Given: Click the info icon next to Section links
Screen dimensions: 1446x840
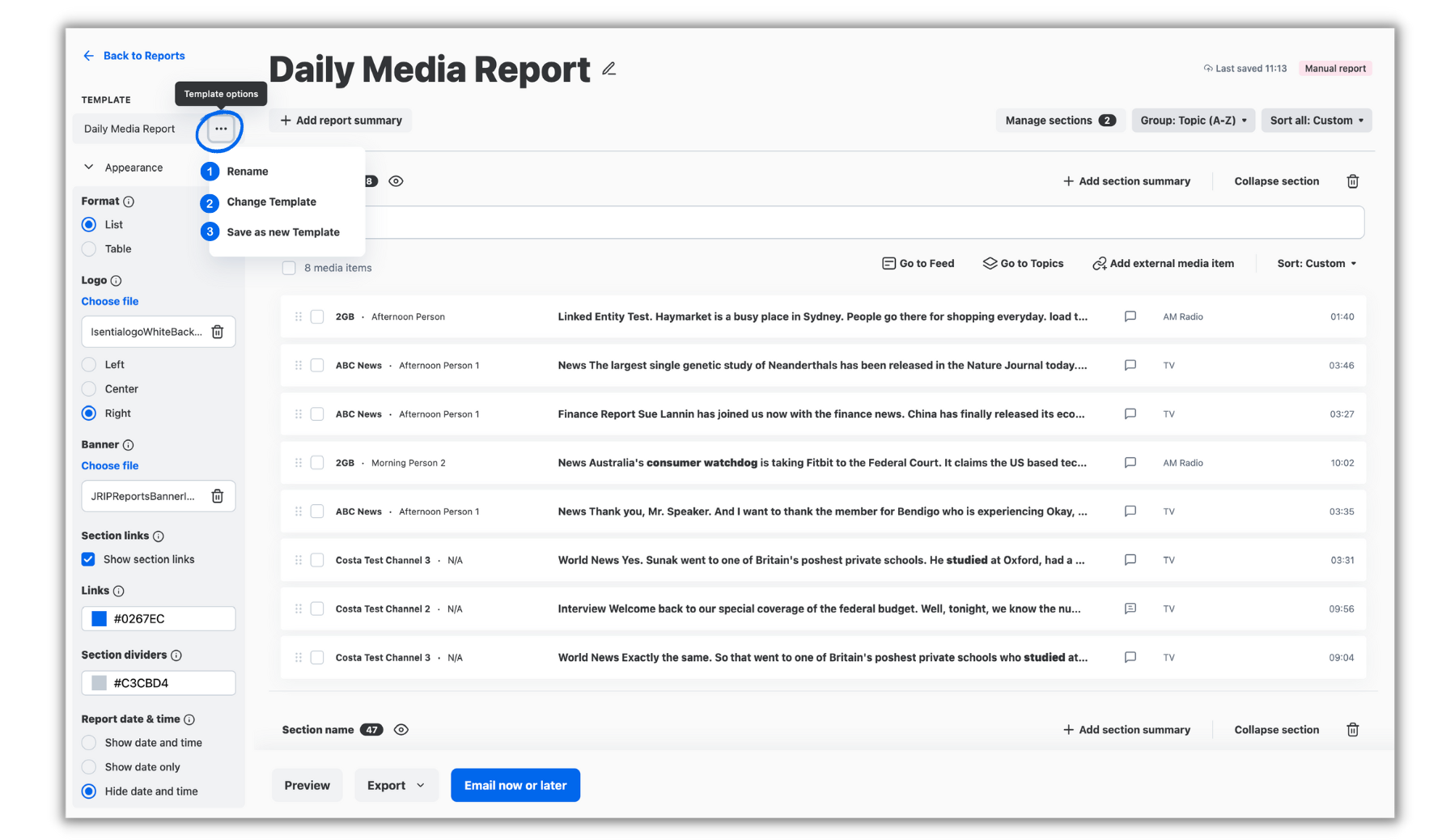Looking at the screenshot, I should point(159,537).
